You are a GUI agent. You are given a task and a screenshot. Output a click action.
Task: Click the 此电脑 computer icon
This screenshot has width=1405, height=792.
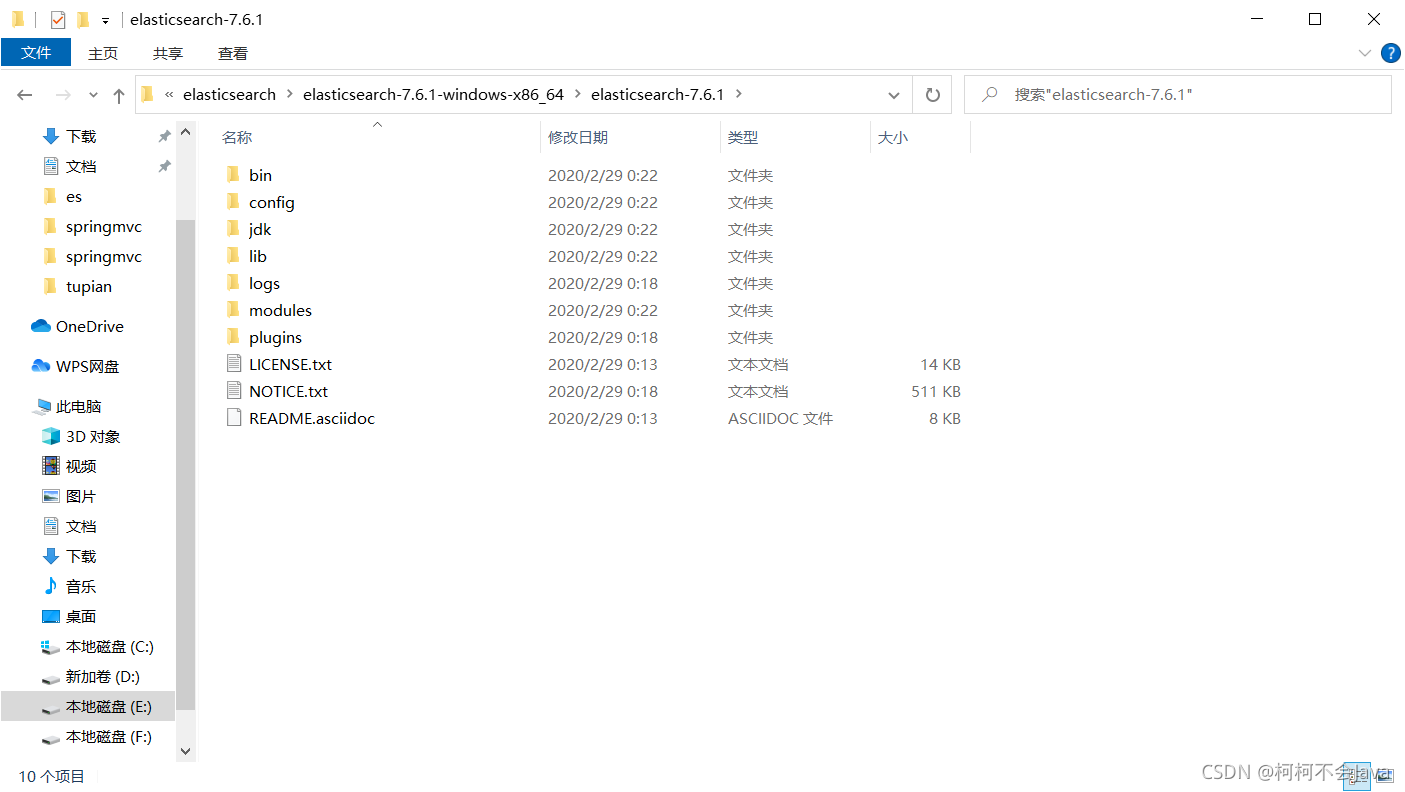coord(42,406)
